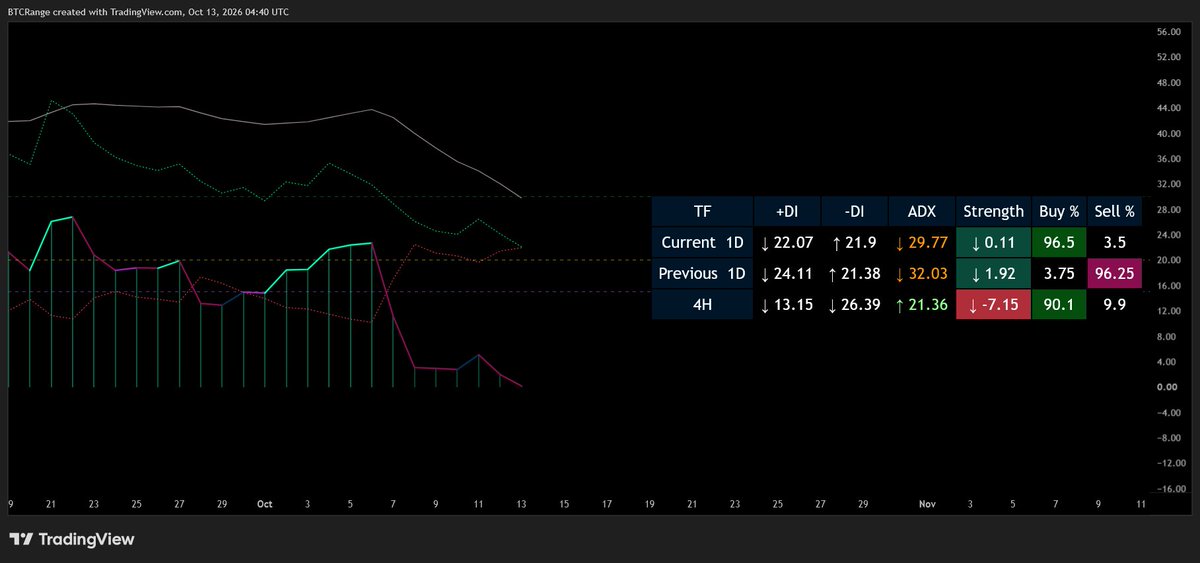
Task: Click the 48.00 price scale label
Action: click(1169, 83)
